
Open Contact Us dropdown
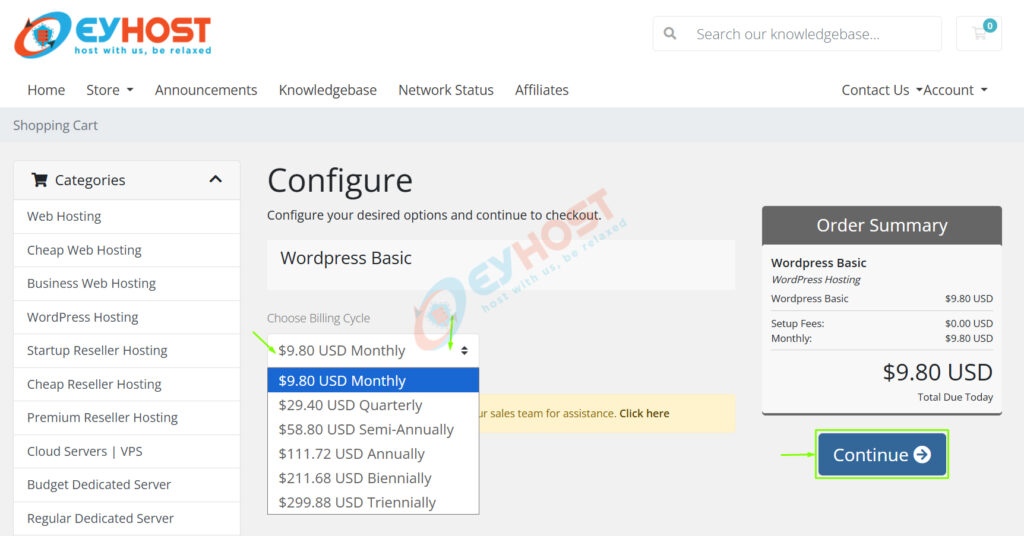pos(881,90)
